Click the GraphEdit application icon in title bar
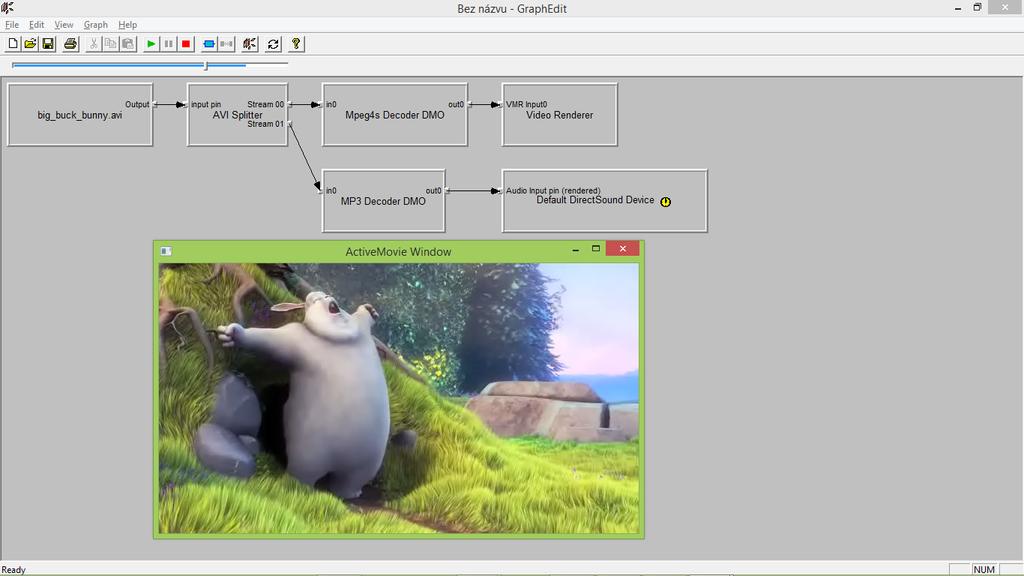This screenshot has height=576, width=1024. point(7,8)
